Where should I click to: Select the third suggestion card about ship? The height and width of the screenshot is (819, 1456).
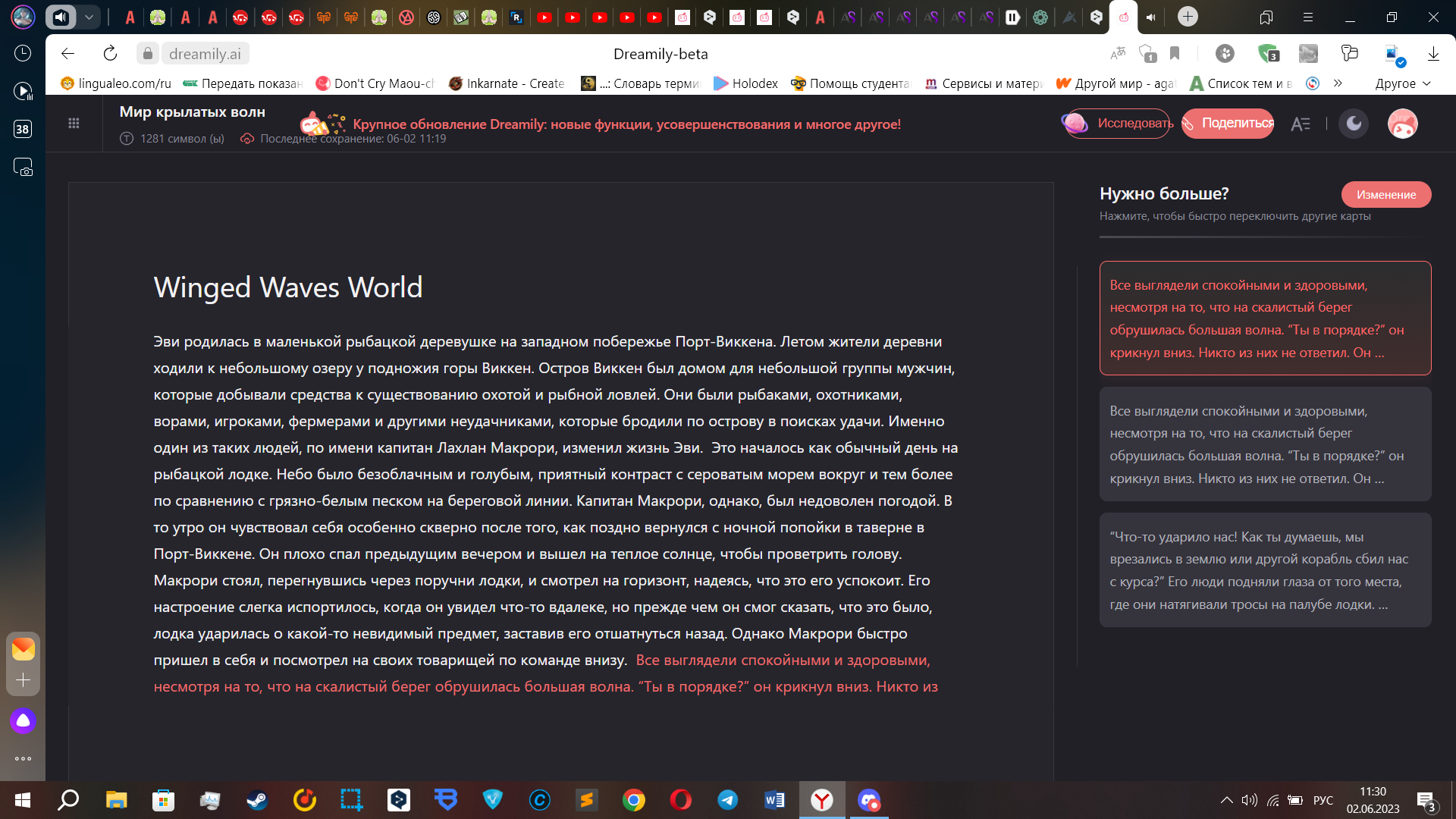click(x=1265, y=570)
